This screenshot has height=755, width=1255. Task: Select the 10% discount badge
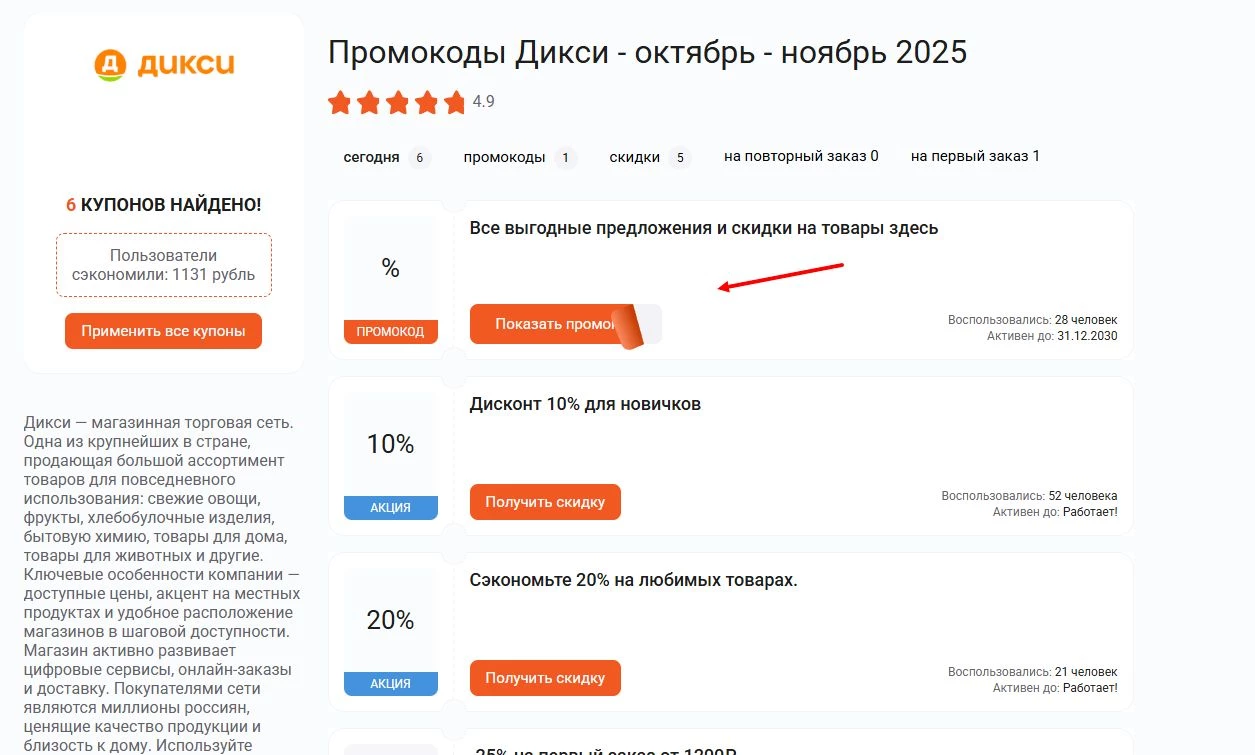click(390, 443)
